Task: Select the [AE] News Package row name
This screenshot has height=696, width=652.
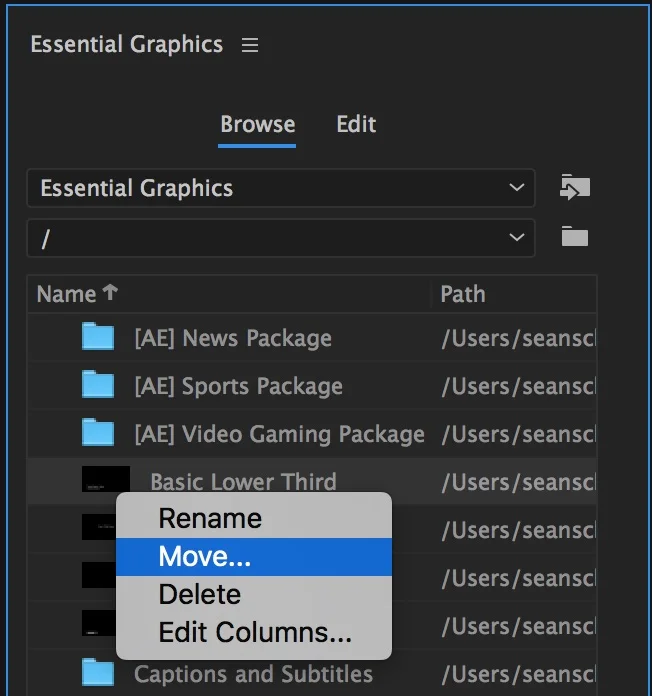Action: click(x=233, y=338)
